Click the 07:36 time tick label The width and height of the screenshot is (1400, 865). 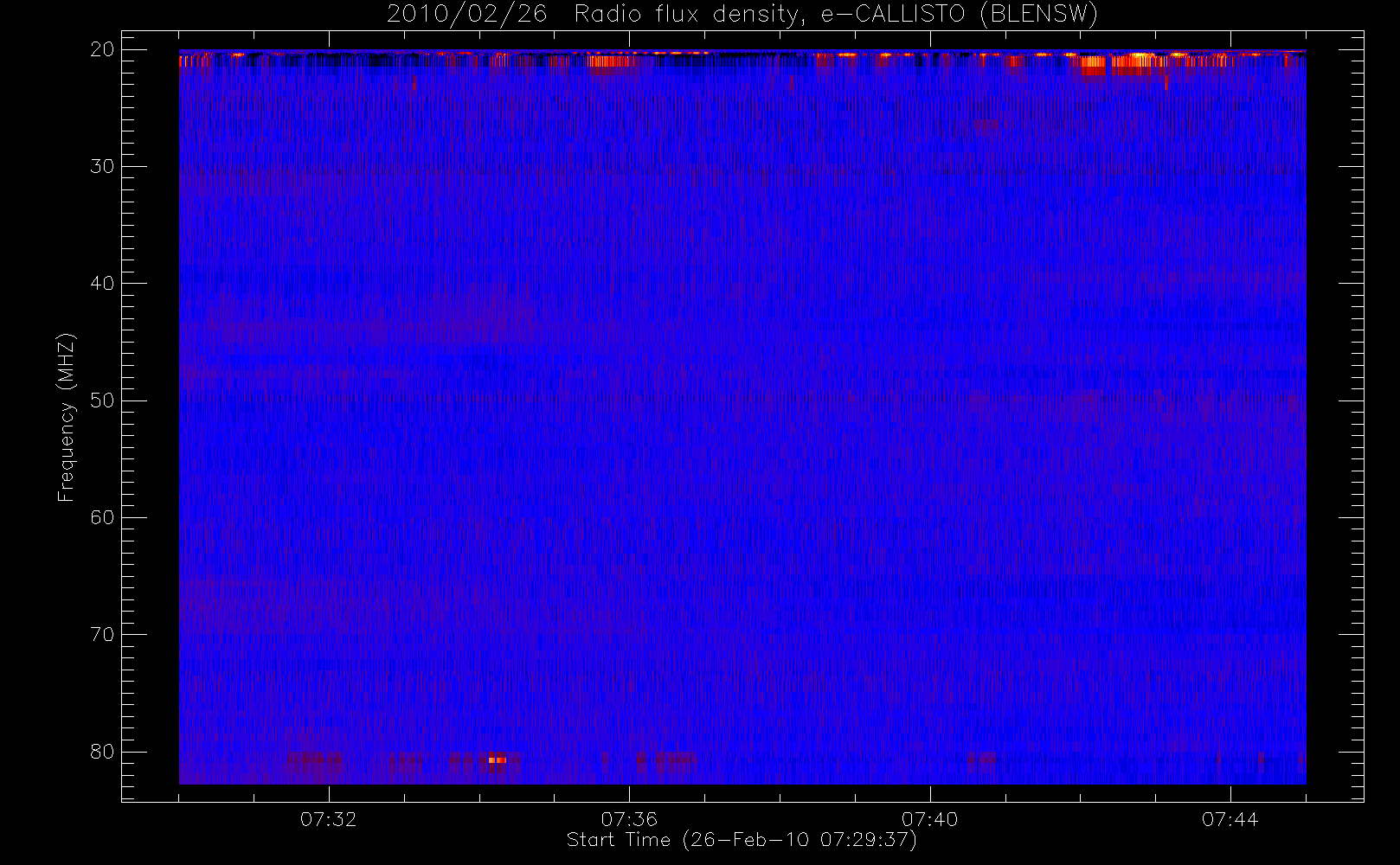coord(629,819)
